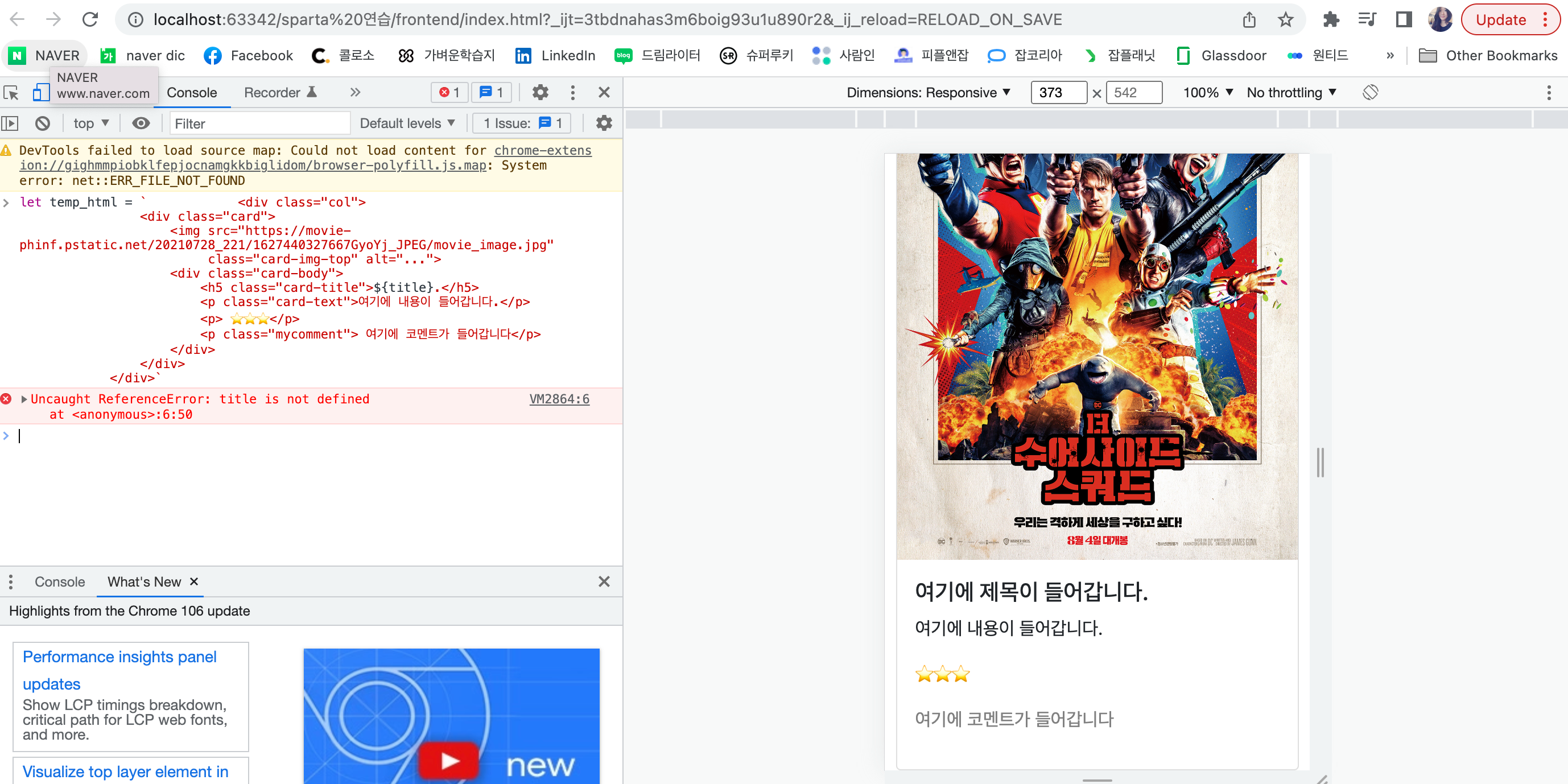
Task: Click the blue message count badge
Action: coord(491,93)
